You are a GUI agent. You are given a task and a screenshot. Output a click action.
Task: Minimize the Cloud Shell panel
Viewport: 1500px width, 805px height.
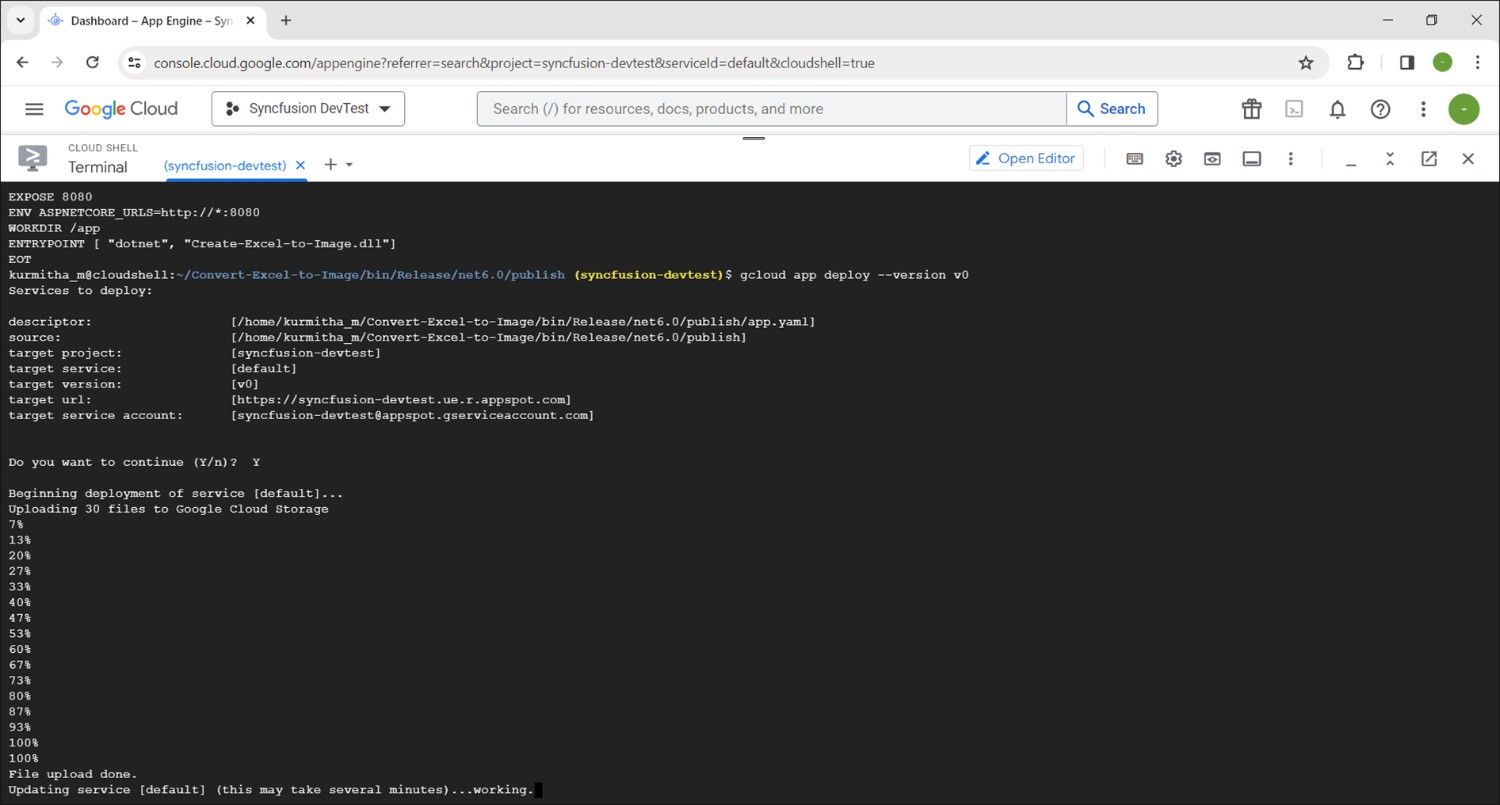pyautogui.click(x=1351, y=160)
